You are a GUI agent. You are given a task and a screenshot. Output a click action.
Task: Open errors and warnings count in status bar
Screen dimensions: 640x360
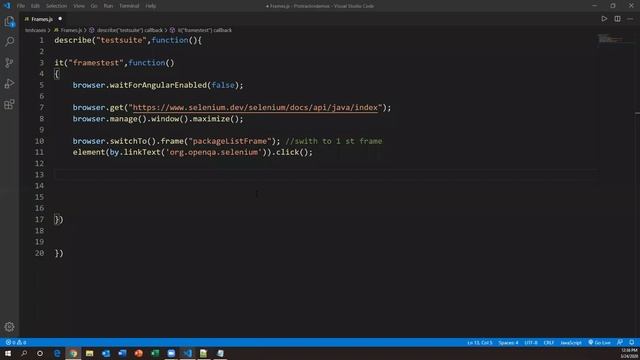[x=16, y=342]
